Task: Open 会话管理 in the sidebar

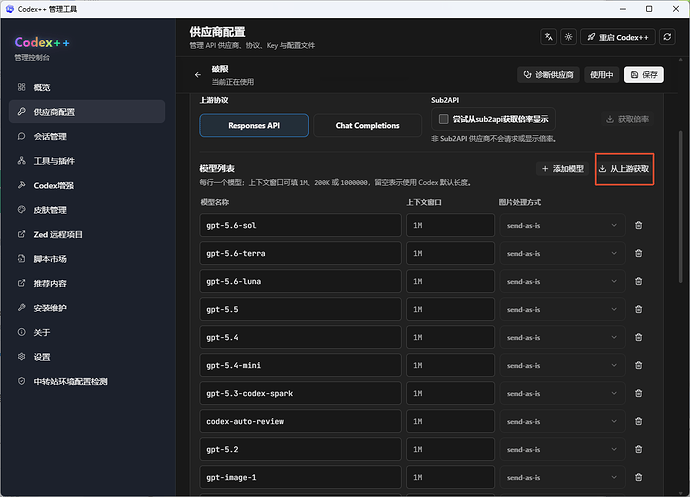Action: pyautogui.click(x=87, y=136)
